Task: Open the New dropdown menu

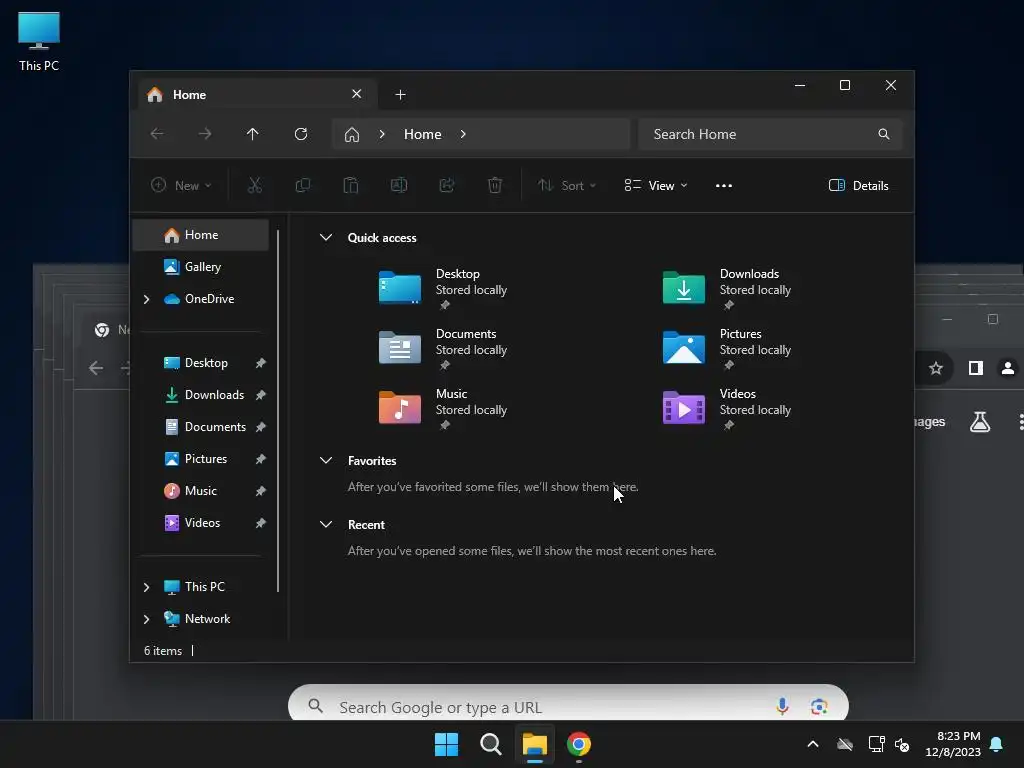Action: tap(181, 185)
